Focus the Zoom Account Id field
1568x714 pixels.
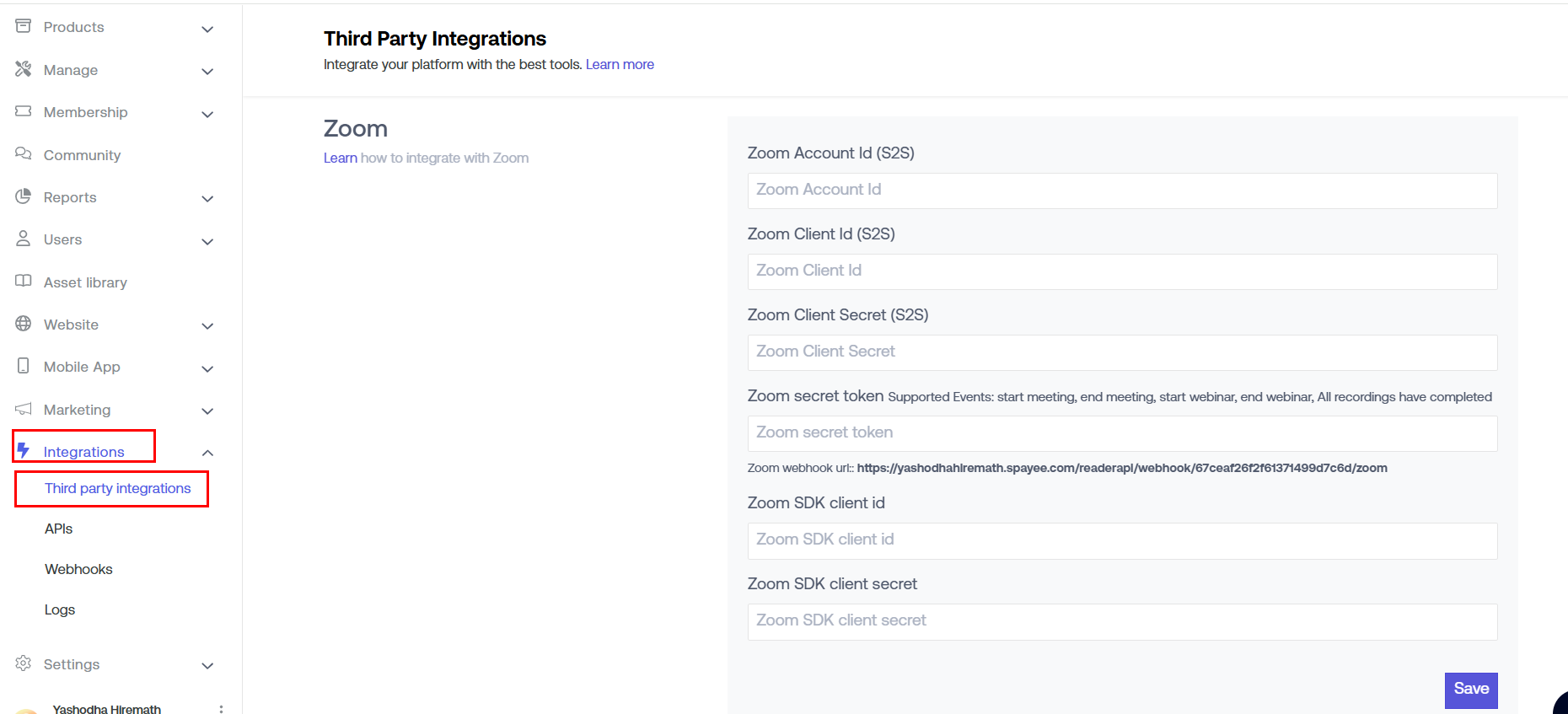pyautogui.click(x=1122, y=191)
